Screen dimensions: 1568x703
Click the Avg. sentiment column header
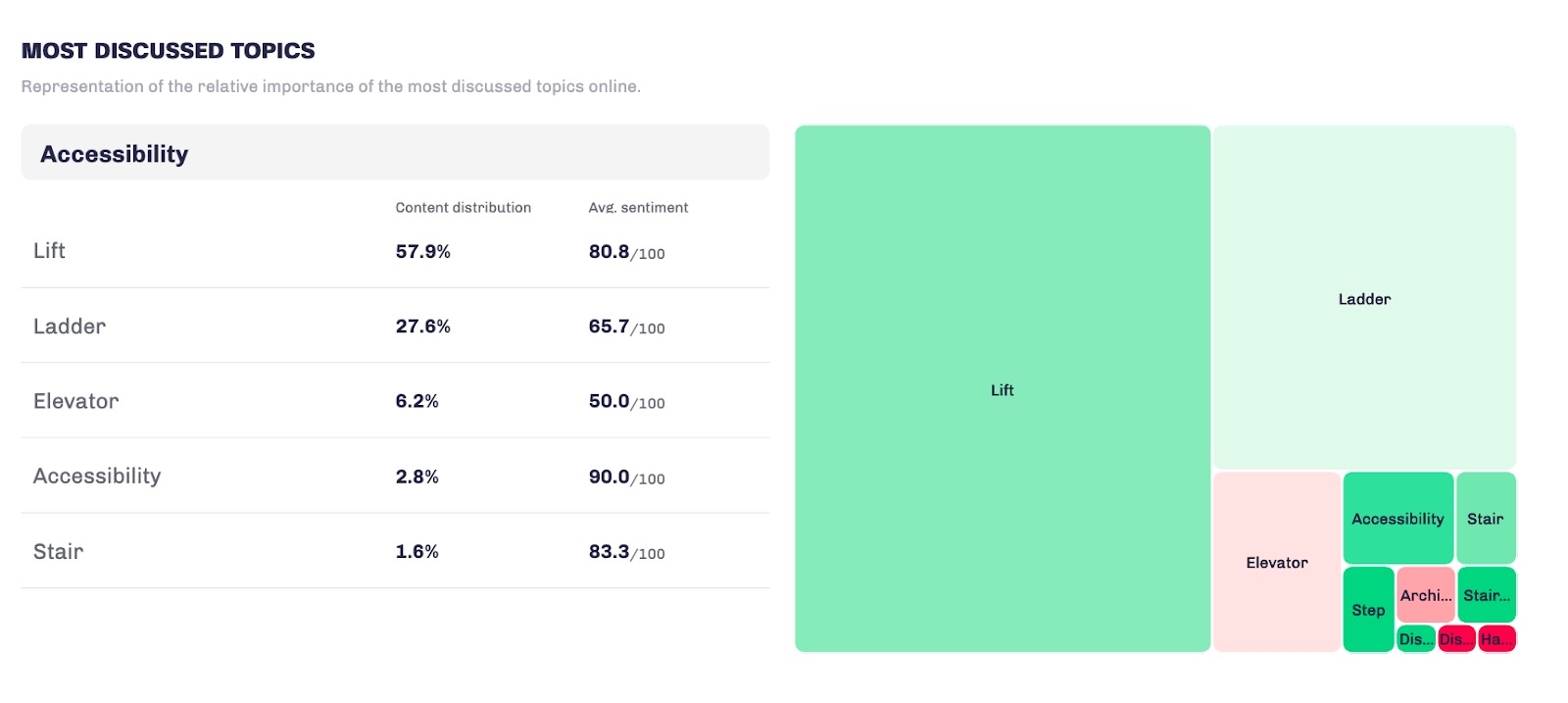tap(638, 207)
